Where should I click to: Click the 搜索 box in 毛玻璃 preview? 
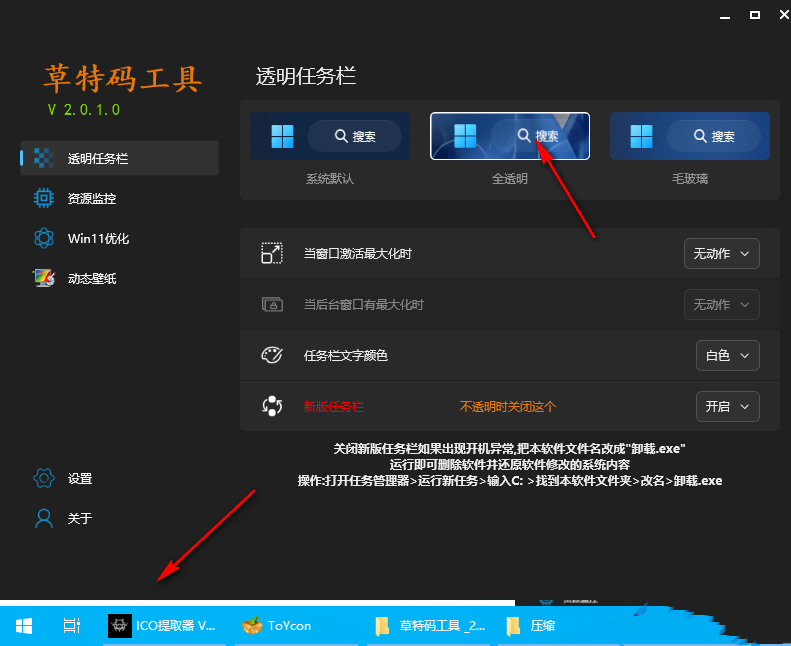714,136
